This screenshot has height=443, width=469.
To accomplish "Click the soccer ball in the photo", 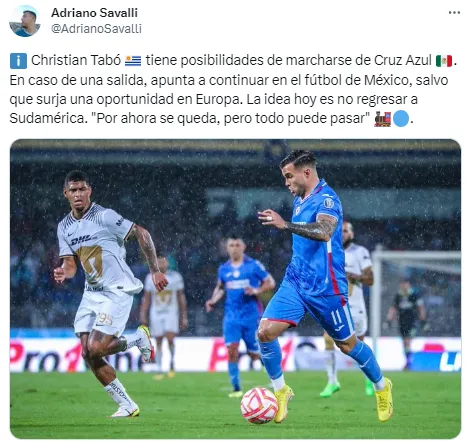I will pos(259,405).
